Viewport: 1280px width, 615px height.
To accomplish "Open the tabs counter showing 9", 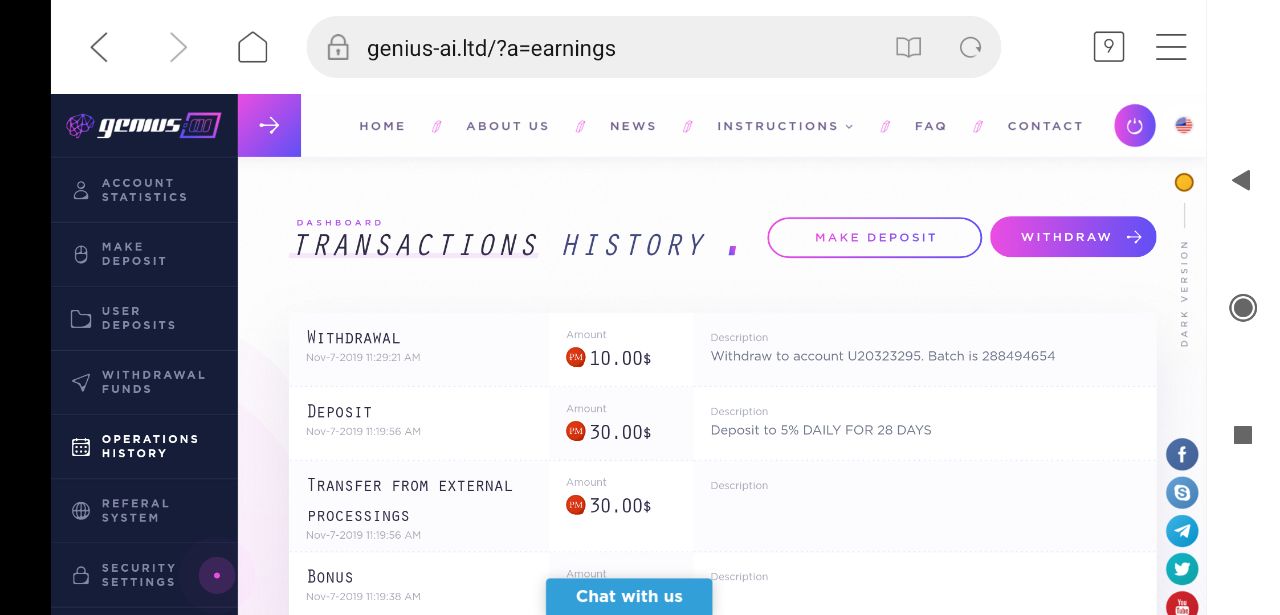I will coord(1108,47).
